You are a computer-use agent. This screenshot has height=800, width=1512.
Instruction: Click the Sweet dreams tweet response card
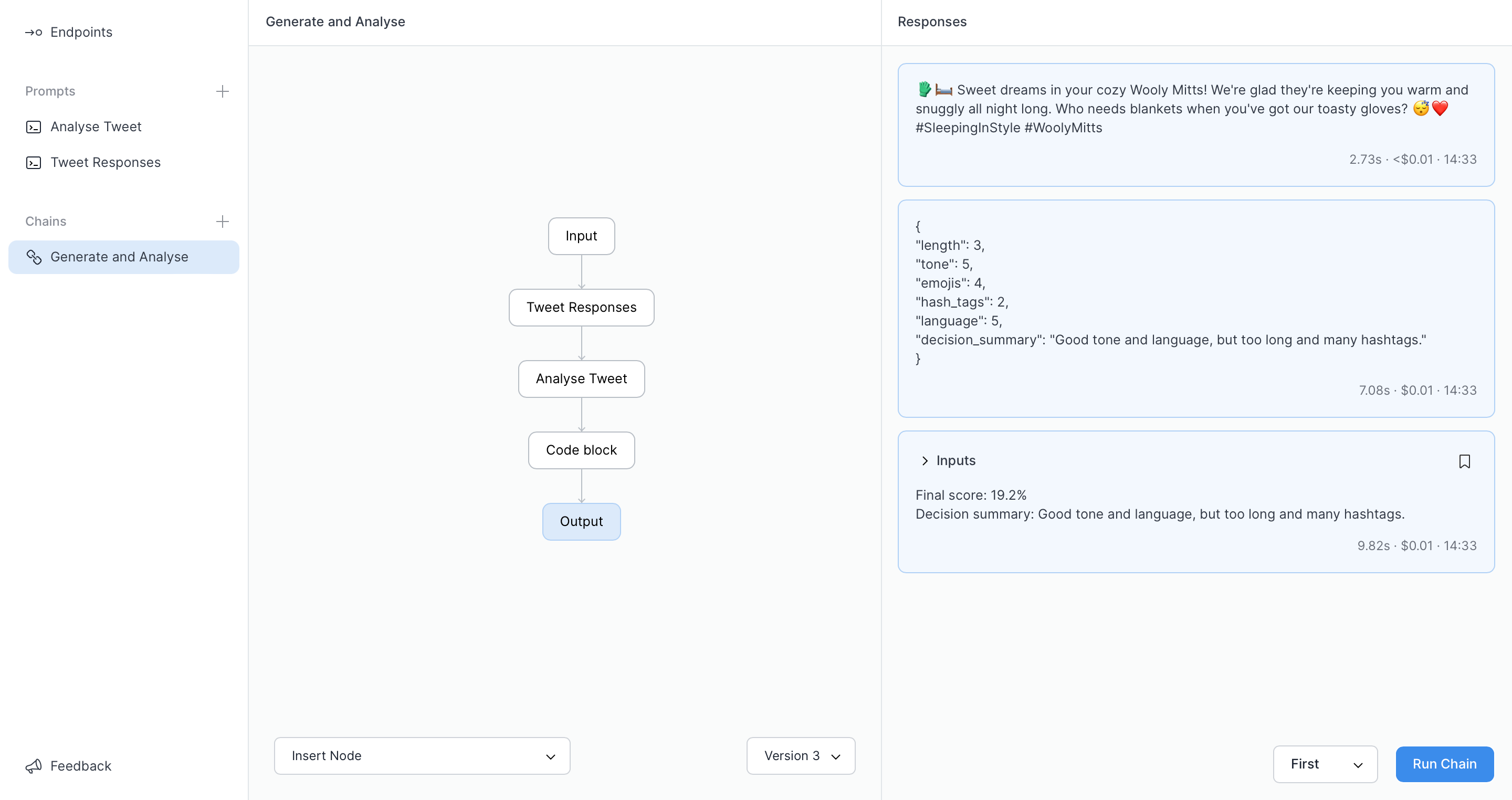(x=1195, y=125)
